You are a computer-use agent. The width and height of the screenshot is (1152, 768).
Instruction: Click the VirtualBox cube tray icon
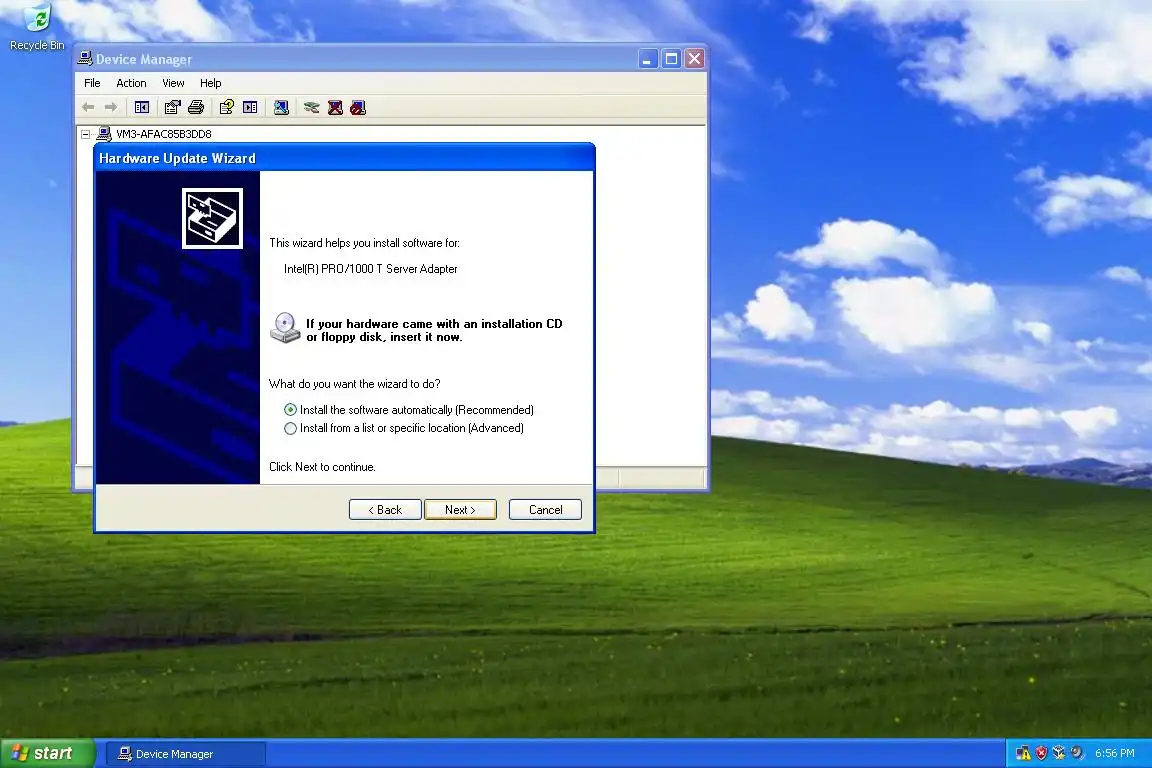coord(1059,753)
